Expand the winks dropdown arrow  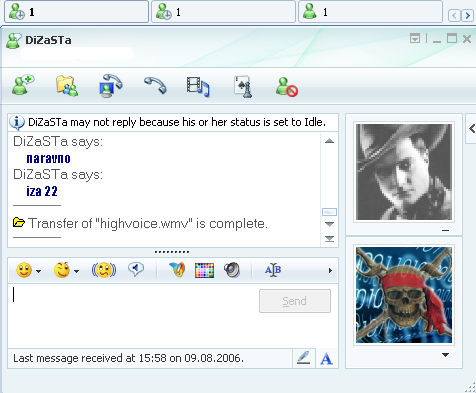point(77,271)
